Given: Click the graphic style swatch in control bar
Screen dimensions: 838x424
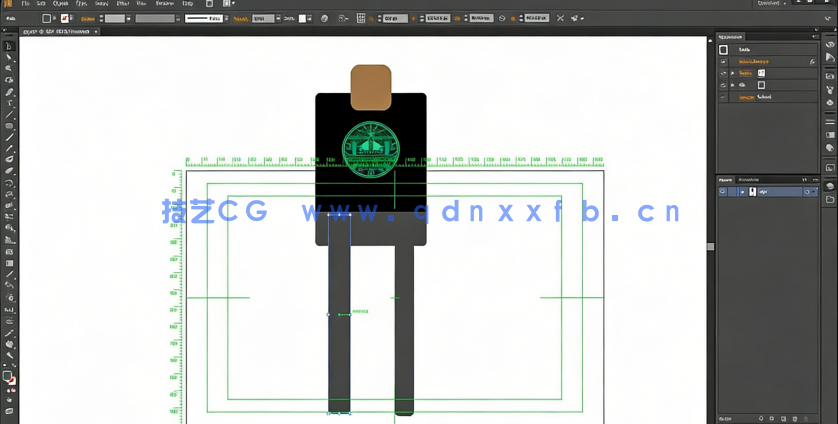Looking at the screenshot, I should (x=302, y=18).
